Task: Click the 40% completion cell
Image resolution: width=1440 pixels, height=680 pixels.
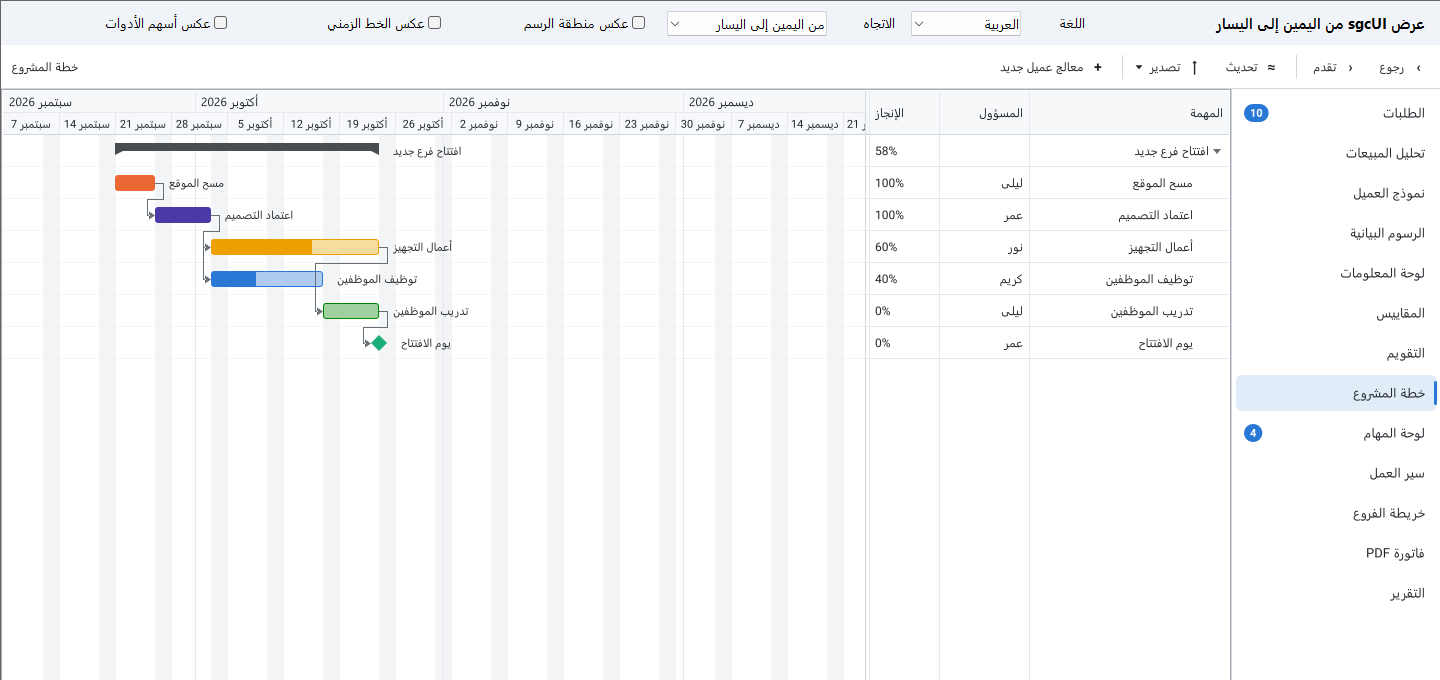Action: coord(904,279)
